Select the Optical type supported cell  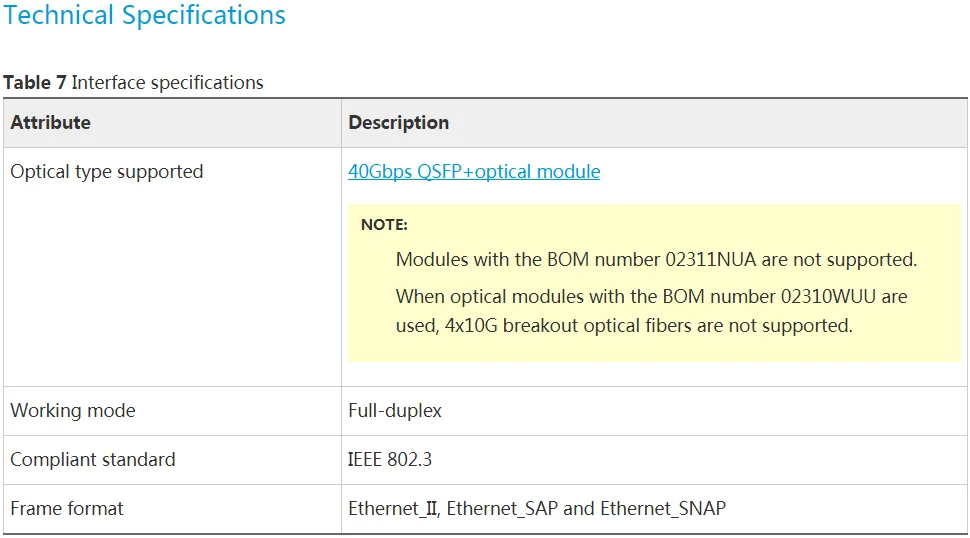(x=172, y=267)
